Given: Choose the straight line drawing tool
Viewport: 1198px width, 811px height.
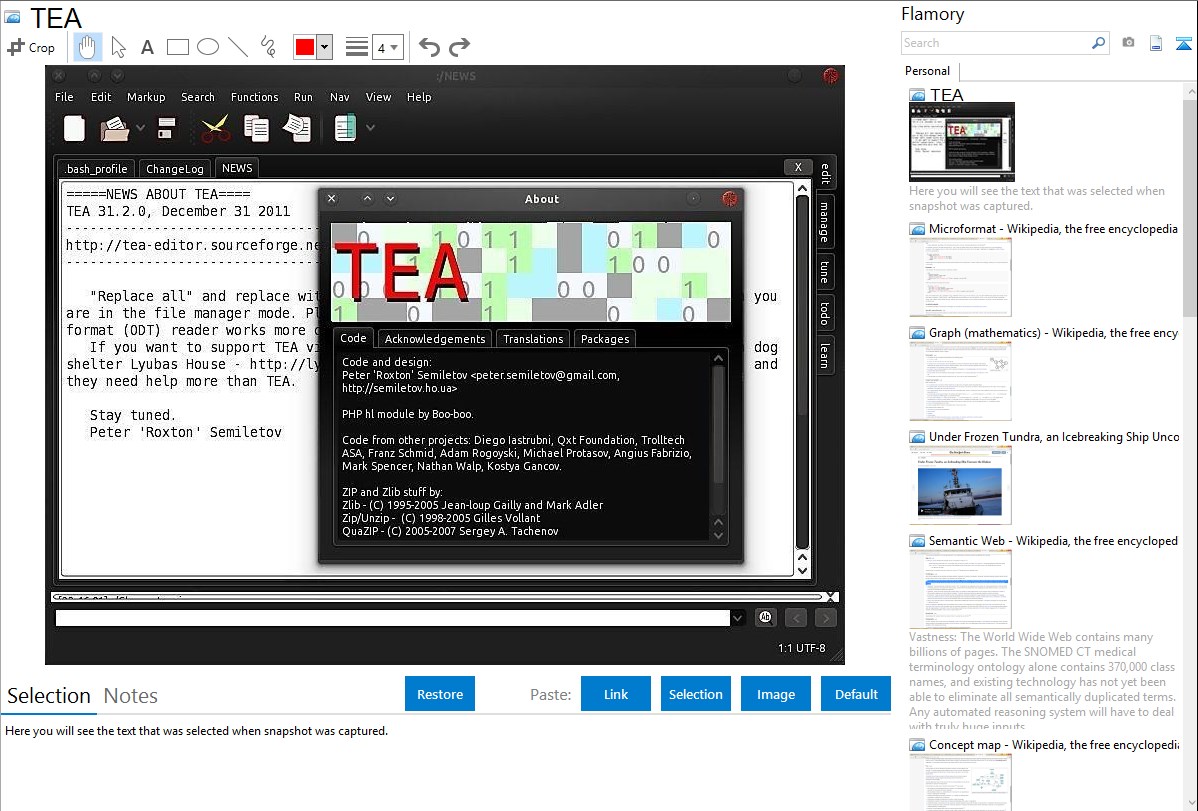Looking at the screenshot, I should click(237, 47).
